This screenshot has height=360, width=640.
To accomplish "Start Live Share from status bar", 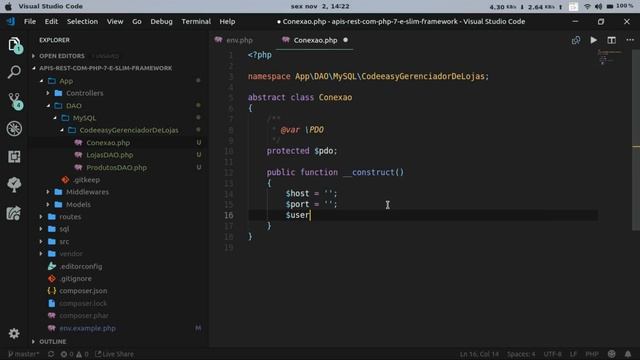I will (x=115, y=354).
